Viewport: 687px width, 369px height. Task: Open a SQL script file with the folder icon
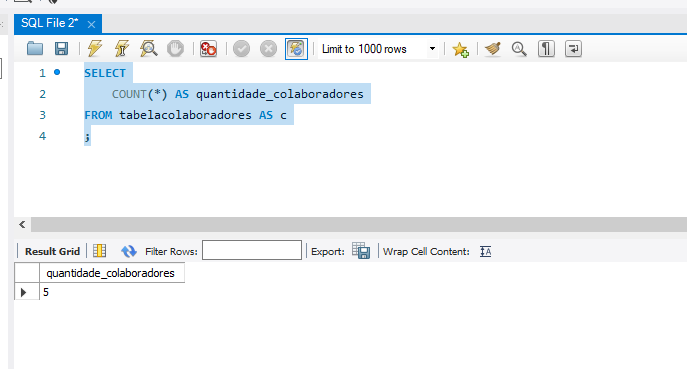(x=35, y=49)
